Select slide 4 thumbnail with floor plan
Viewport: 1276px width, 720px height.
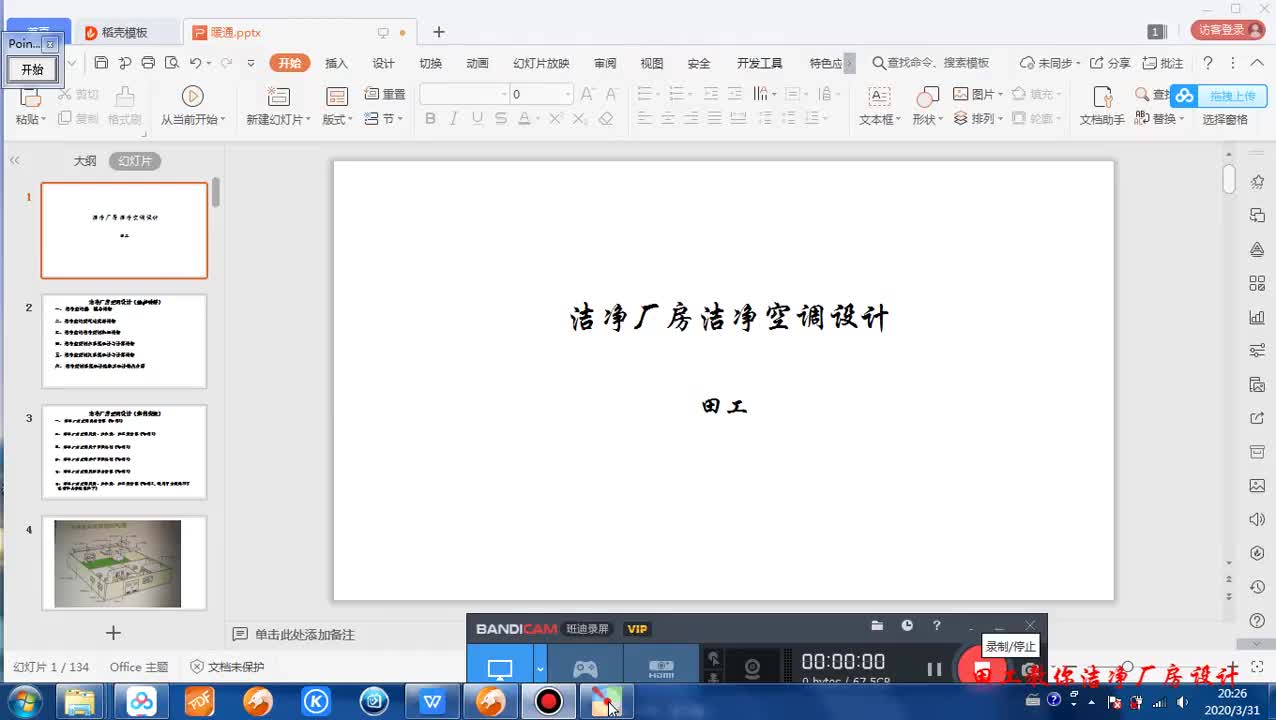tap(124, 563)
